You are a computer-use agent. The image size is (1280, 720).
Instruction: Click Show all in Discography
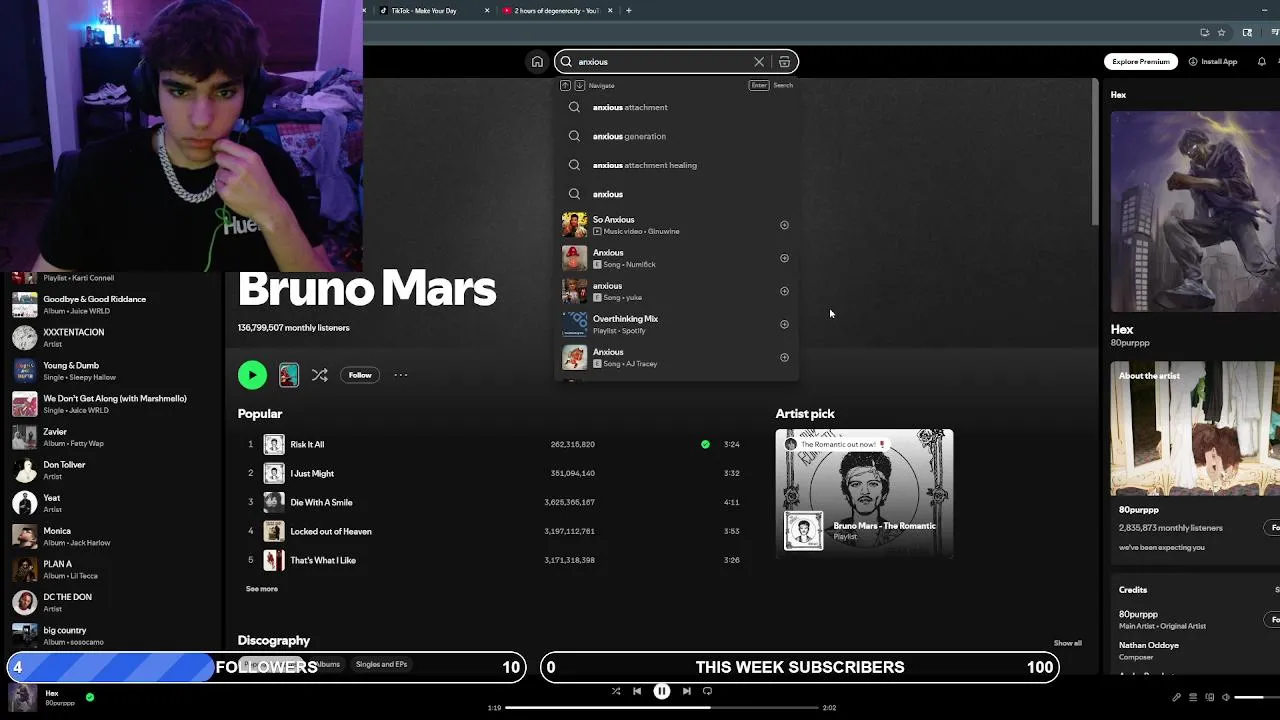pos(1067,643)
